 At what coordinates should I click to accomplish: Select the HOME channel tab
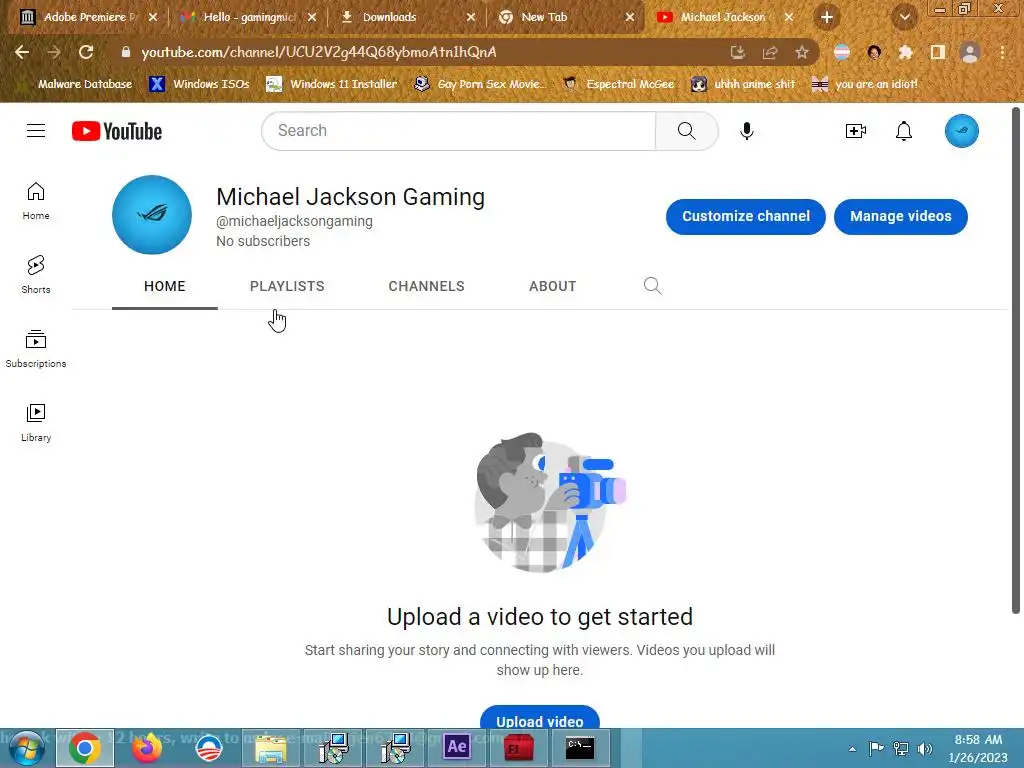[165, 286]
